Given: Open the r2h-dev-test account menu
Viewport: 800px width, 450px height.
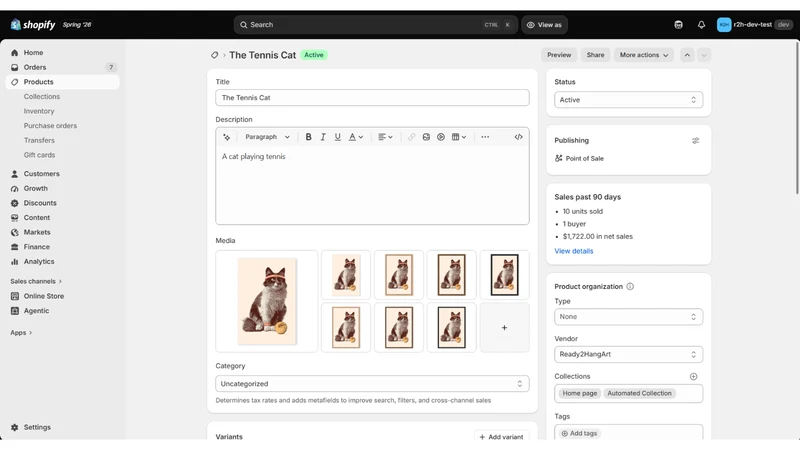Looking at the screenshot, I should (x=755, y=24).
